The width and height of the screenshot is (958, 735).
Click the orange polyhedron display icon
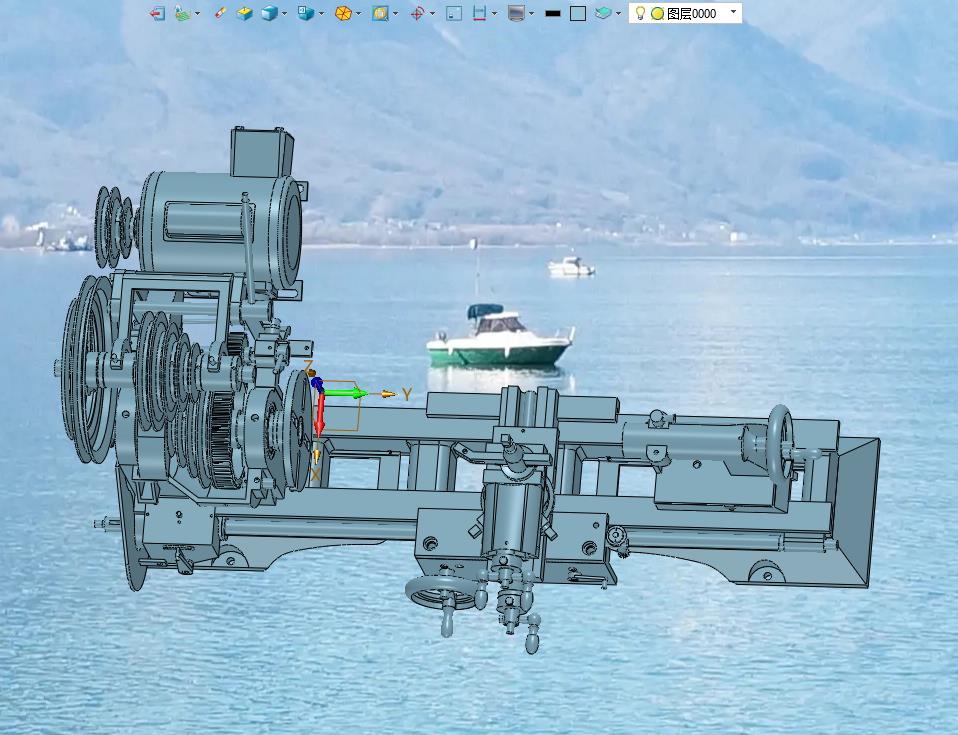click(x=343, y=13)
